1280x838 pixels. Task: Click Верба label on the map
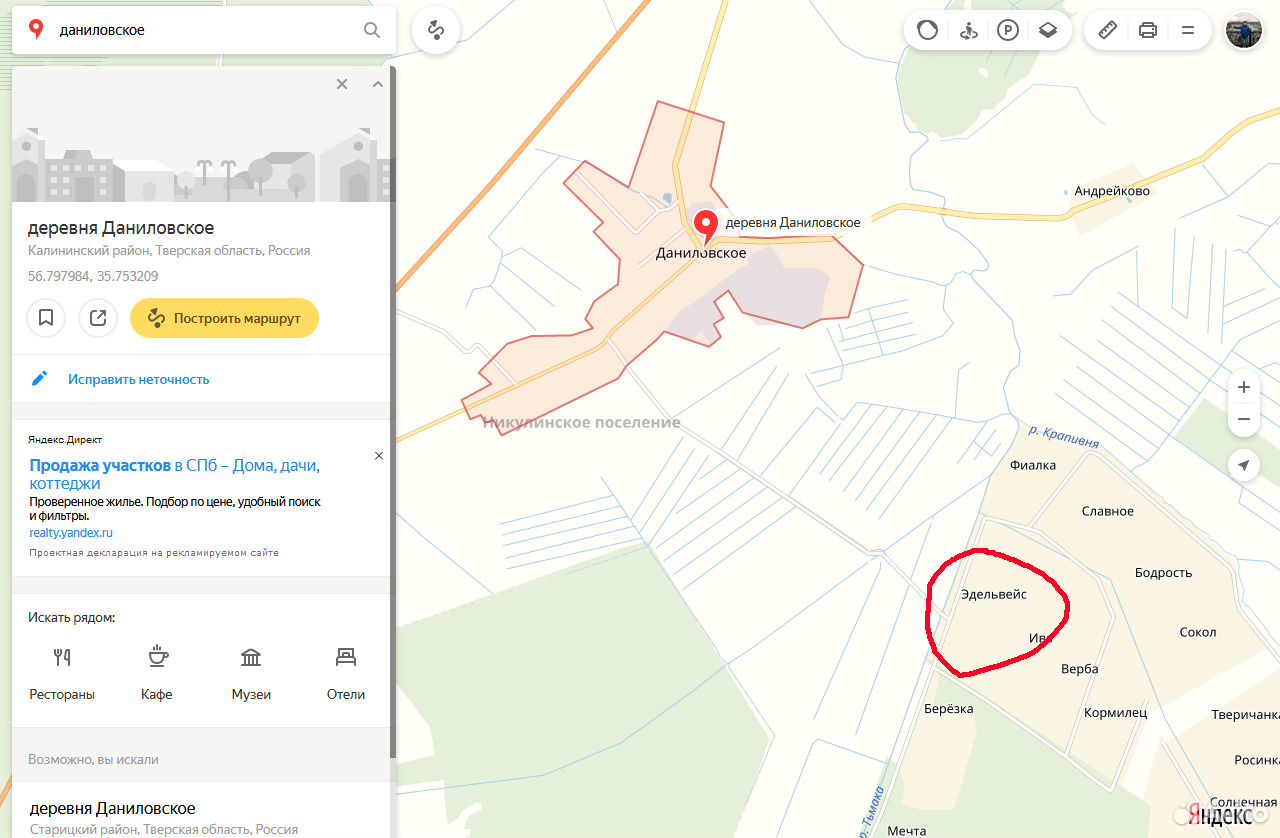pos(1080,669)
